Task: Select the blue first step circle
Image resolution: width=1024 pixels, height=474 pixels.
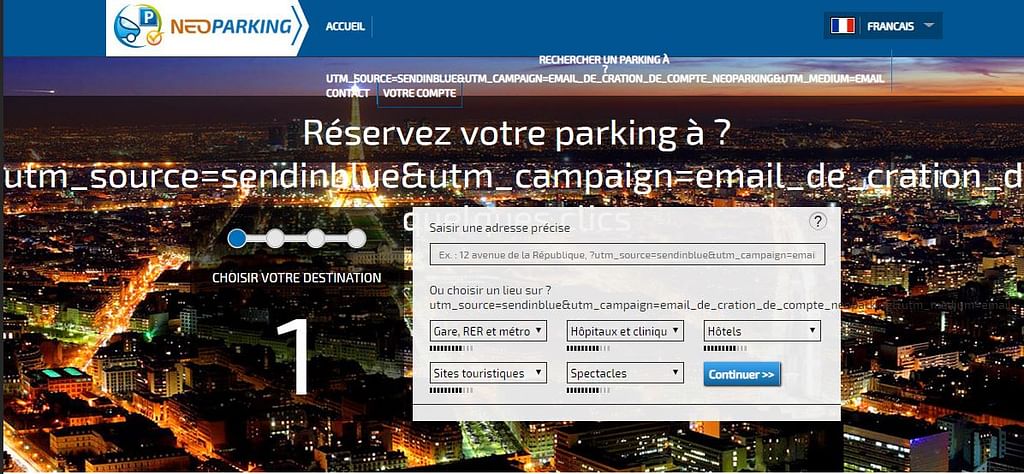Action: pos(237,238)
